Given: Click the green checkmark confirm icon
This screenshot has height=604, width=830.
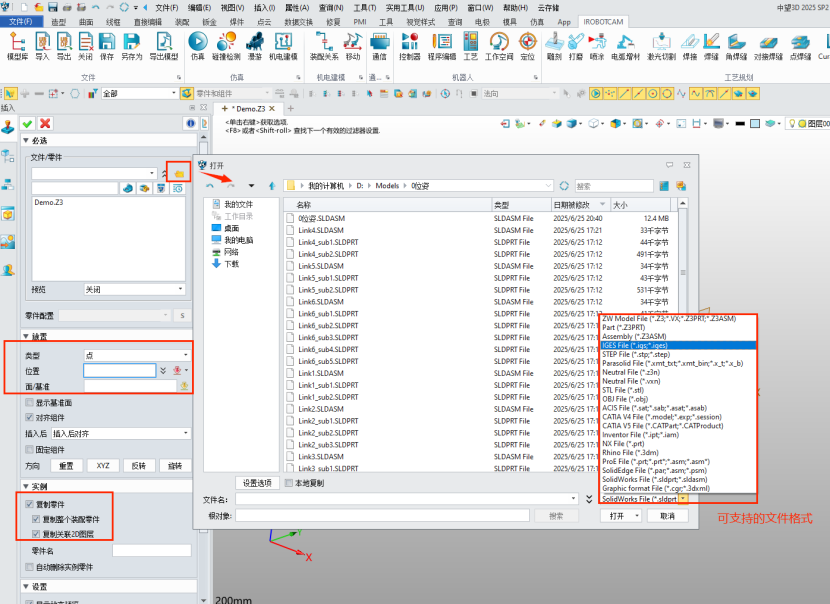Looking at the screenshot, I should pyautogui.click(x=27, y=123).
